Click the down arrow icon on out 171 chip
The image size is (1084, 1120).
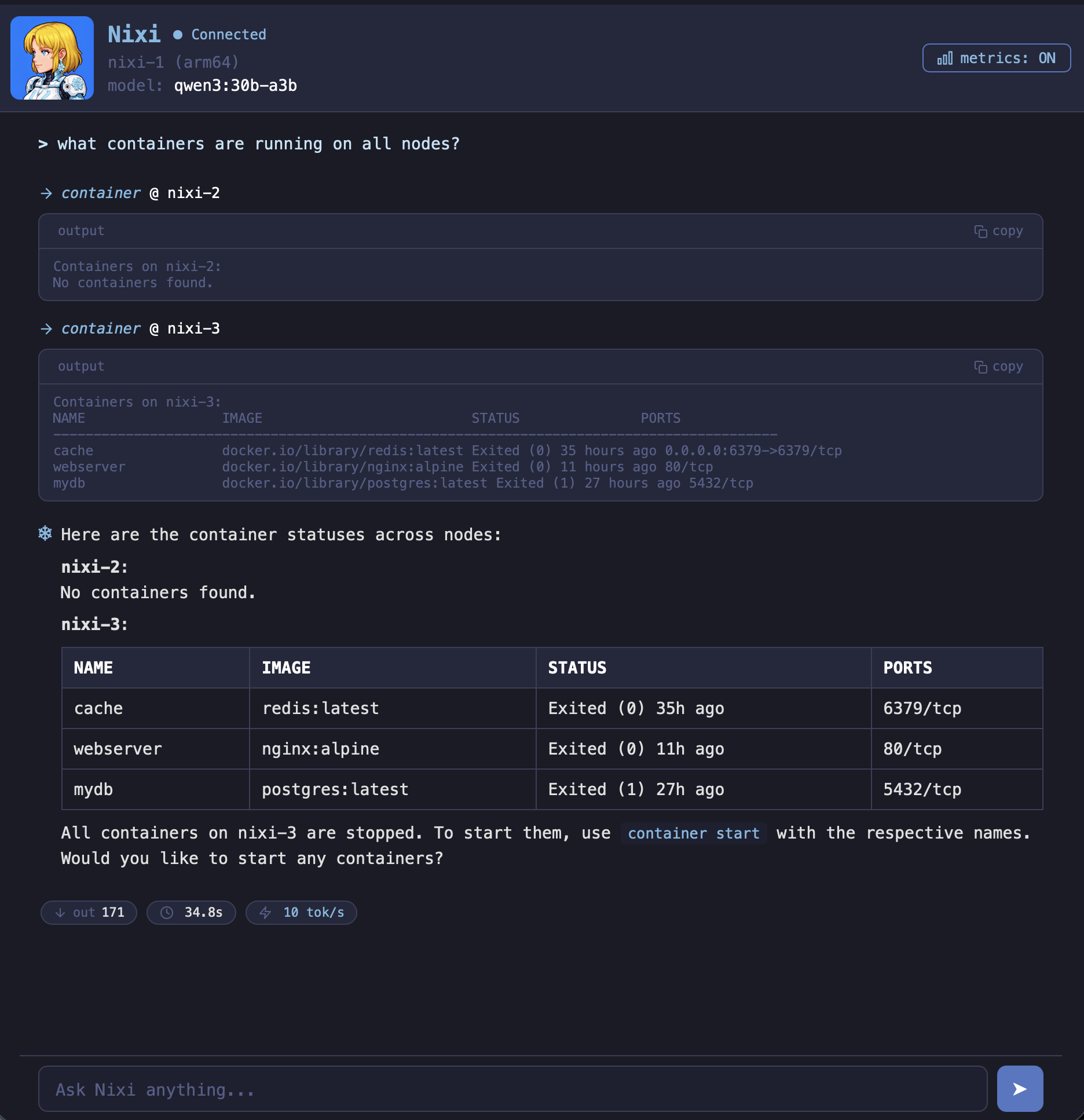60,912
